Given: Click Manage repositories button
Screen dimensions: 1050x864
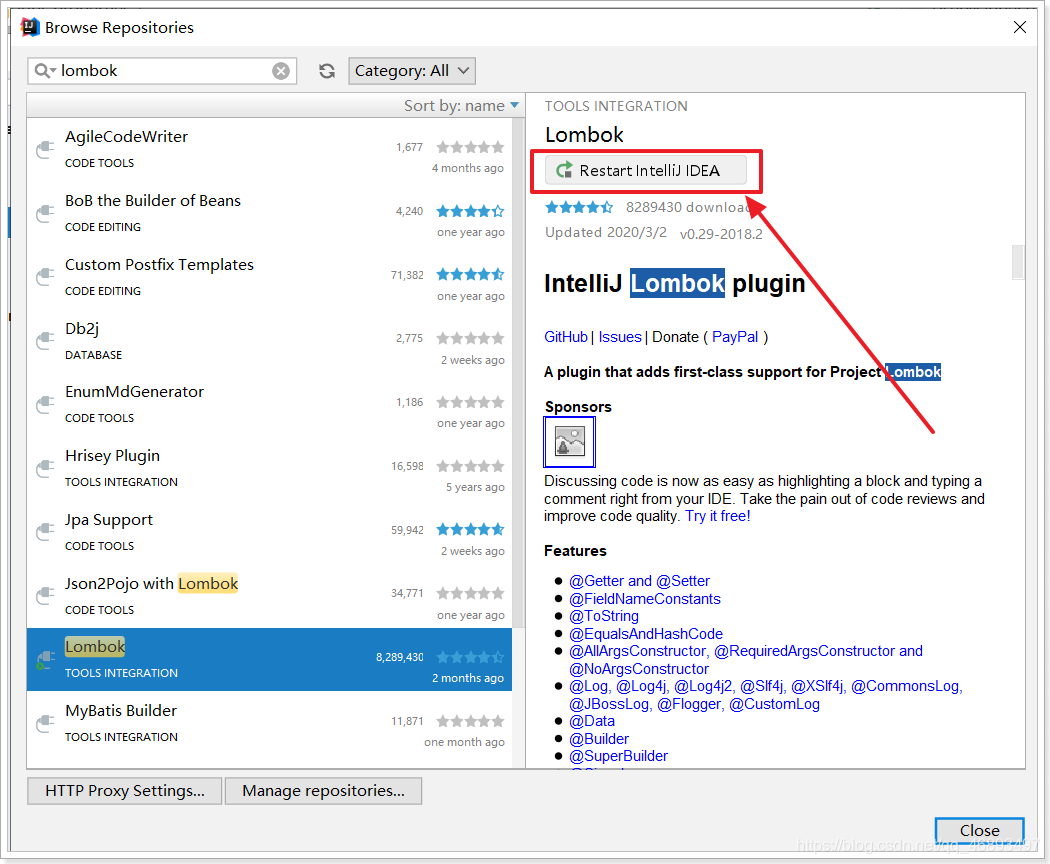Looking at the screenshot, I should 323,791.
